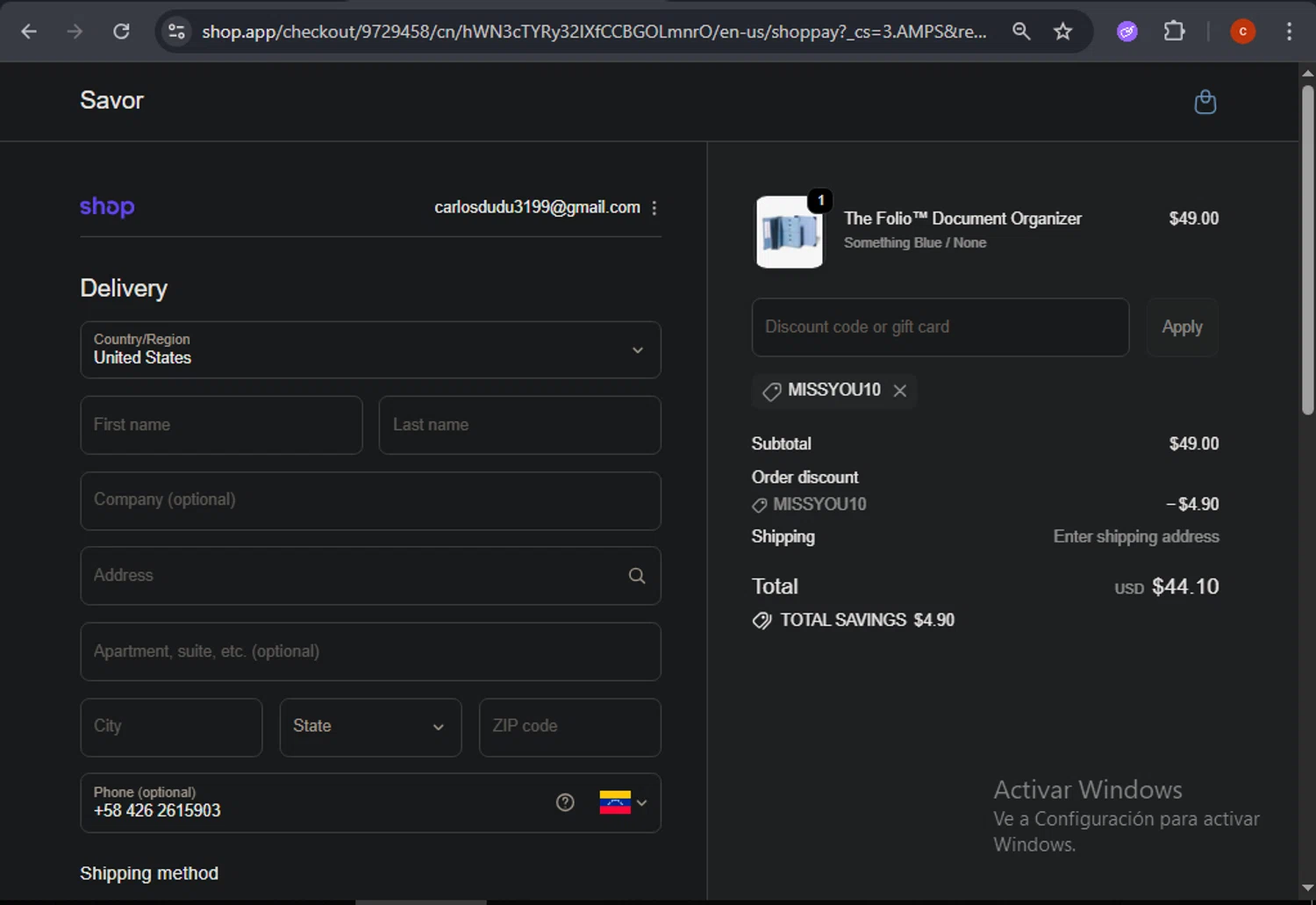Image resolution: width=1316 pixels, height=905 pixels.
Task: Click the Shipping method heading
Action: click(x=149, y=873)
